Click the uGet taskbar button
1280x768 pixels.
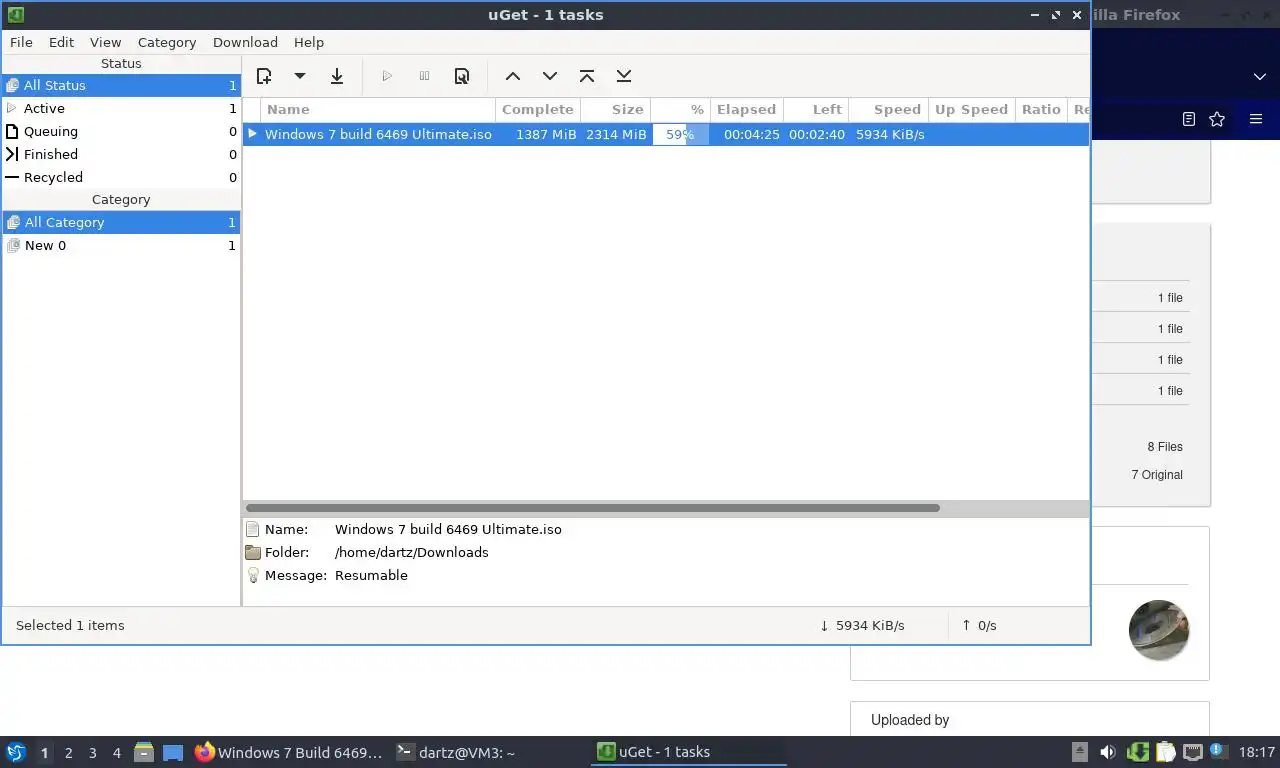pos(688,752)
